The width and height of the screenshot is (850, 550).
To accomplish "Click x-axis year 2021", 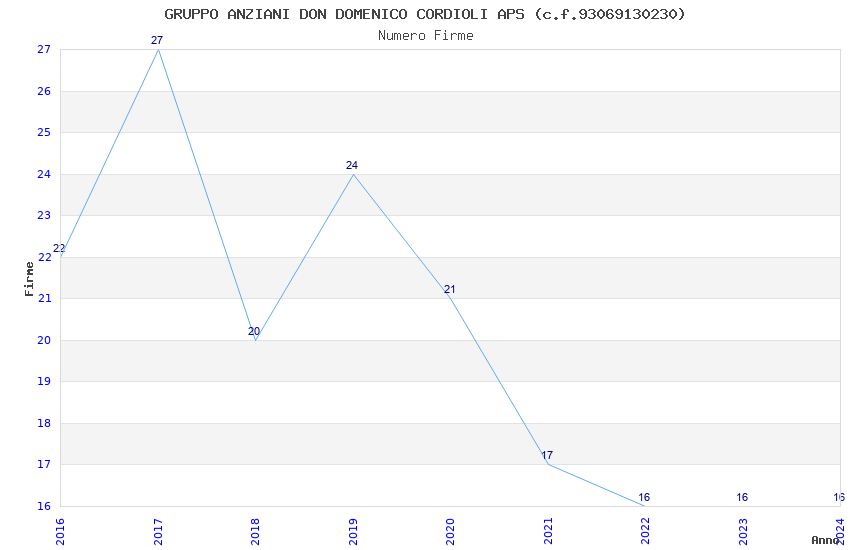I will click(x=548, y=532).
